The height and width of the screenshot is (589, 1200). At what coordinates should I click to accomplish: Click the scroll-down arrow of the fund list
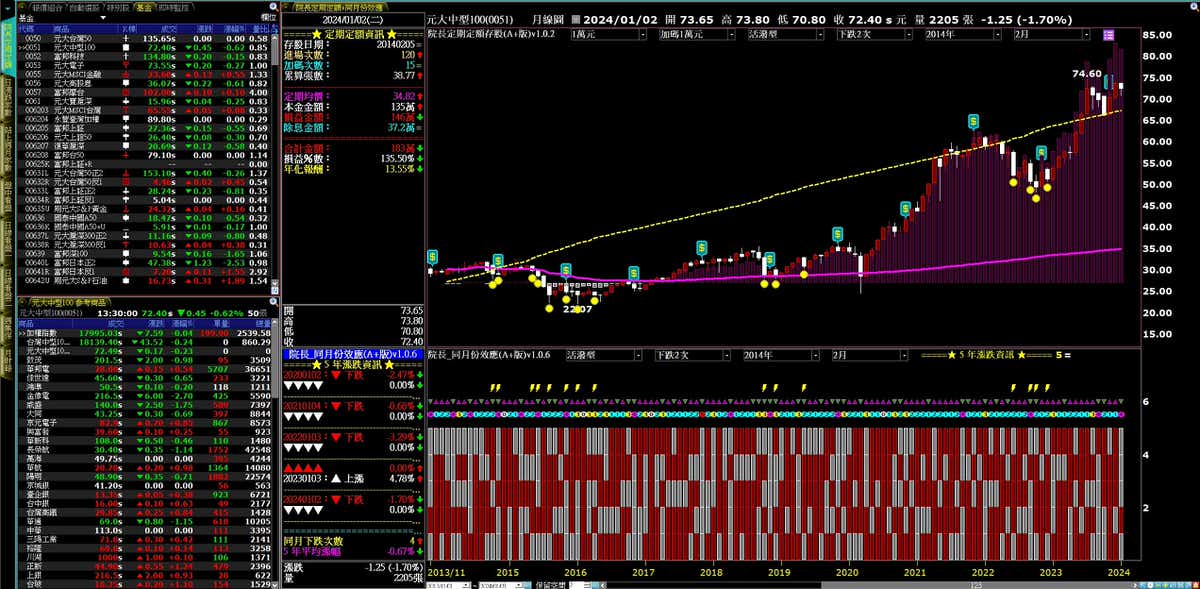[274, 288]
